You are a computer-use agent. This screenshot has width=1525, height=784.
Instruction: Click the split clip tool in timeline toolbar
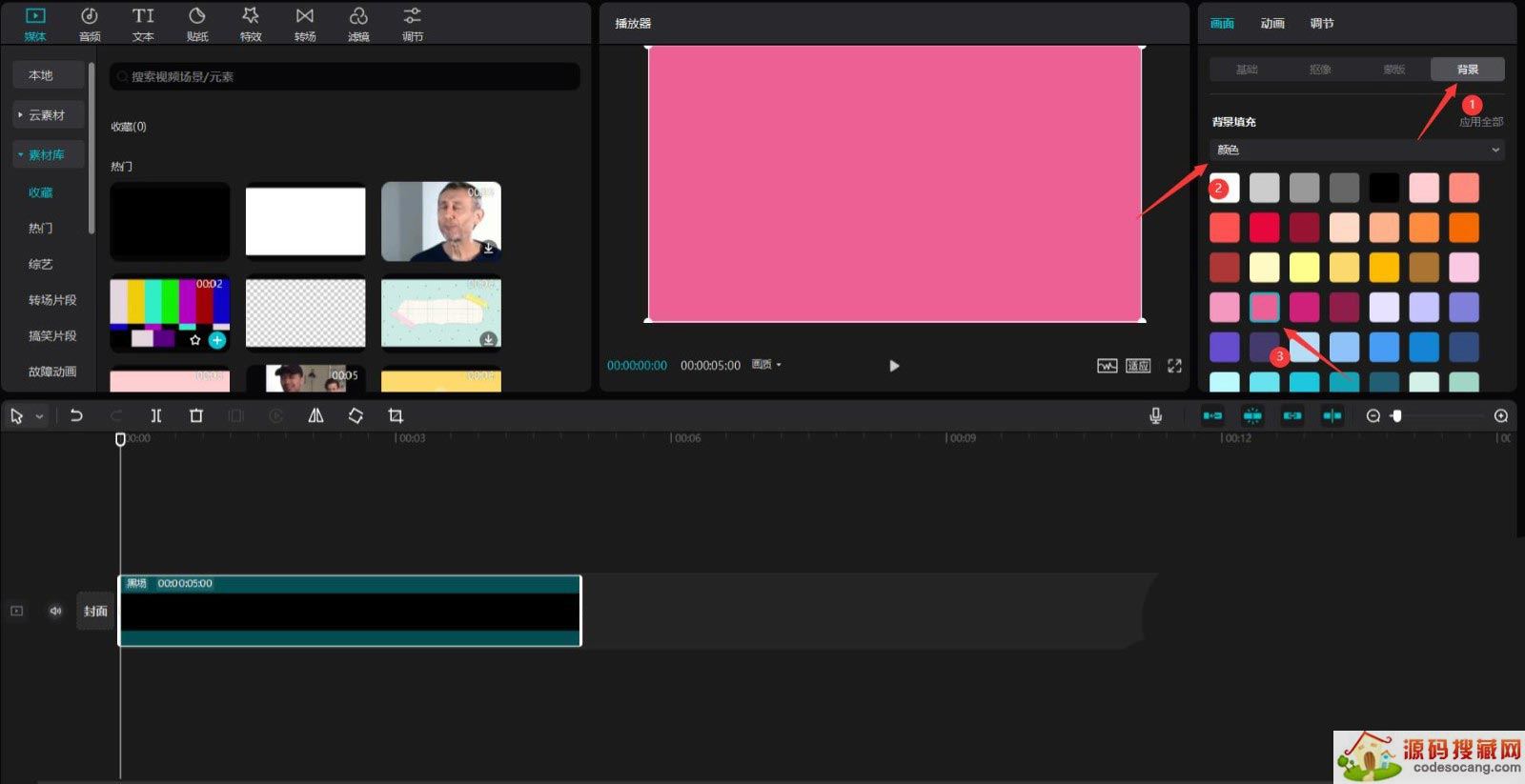(x=156, y=416)
